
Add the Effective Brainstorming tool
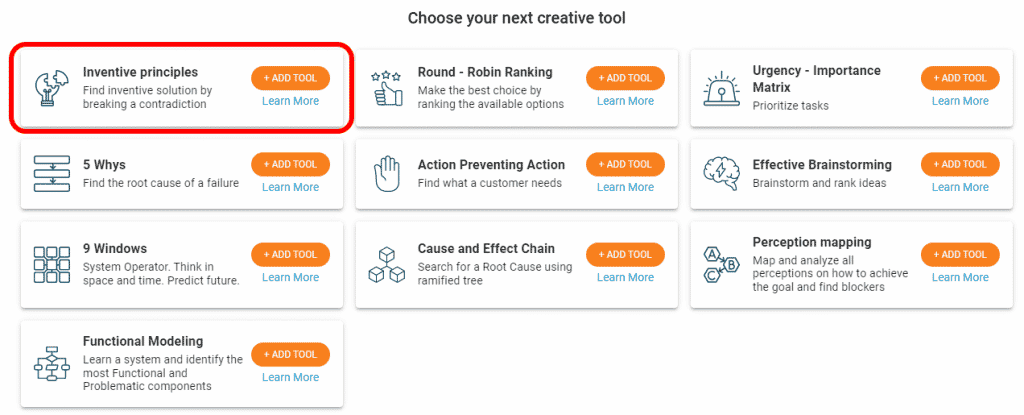960,164
